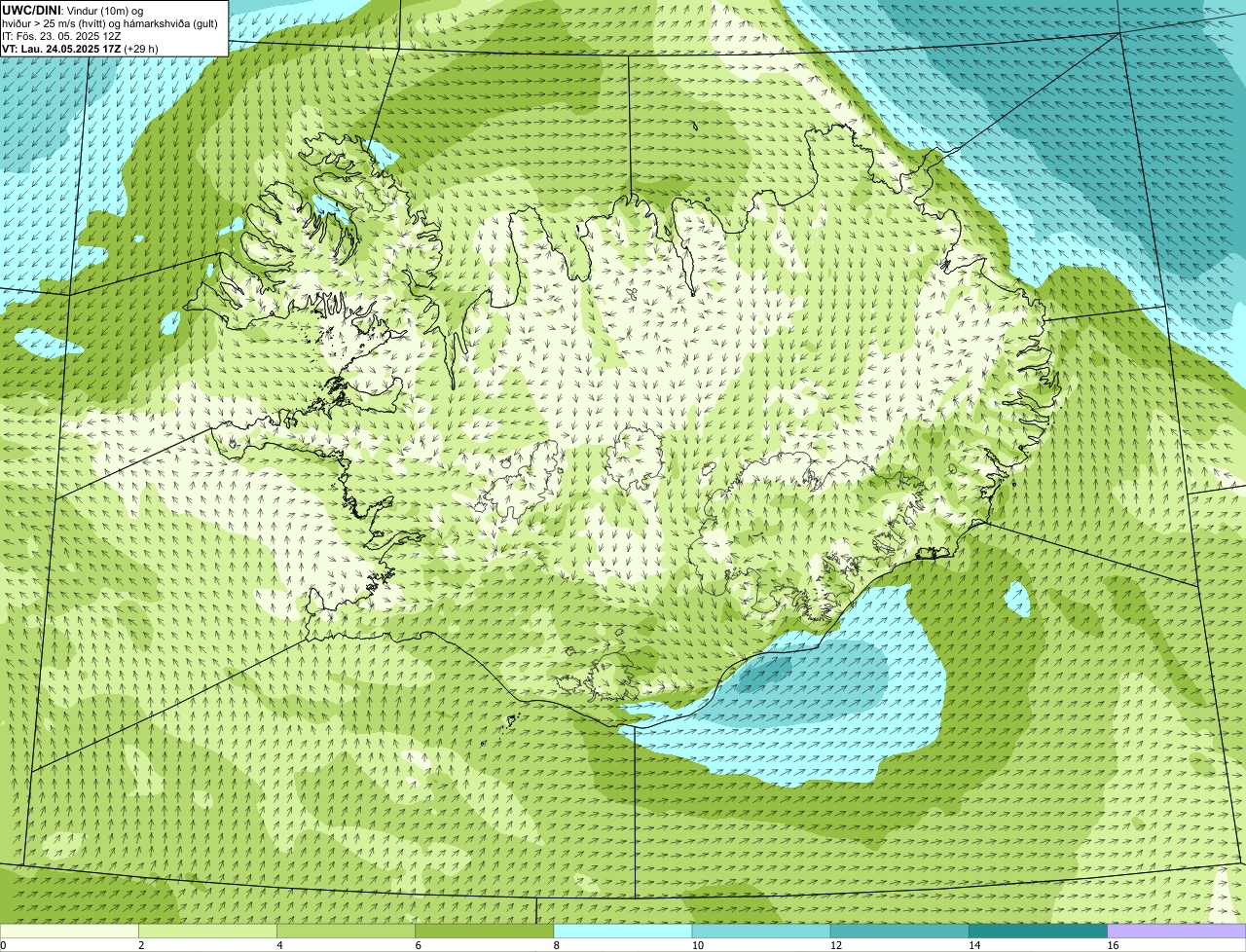Click the 'VT: Lau. 24.05.2025 17Z (+29 h)' line
The image size is (1246, 952).
click(x=80, y=48)
